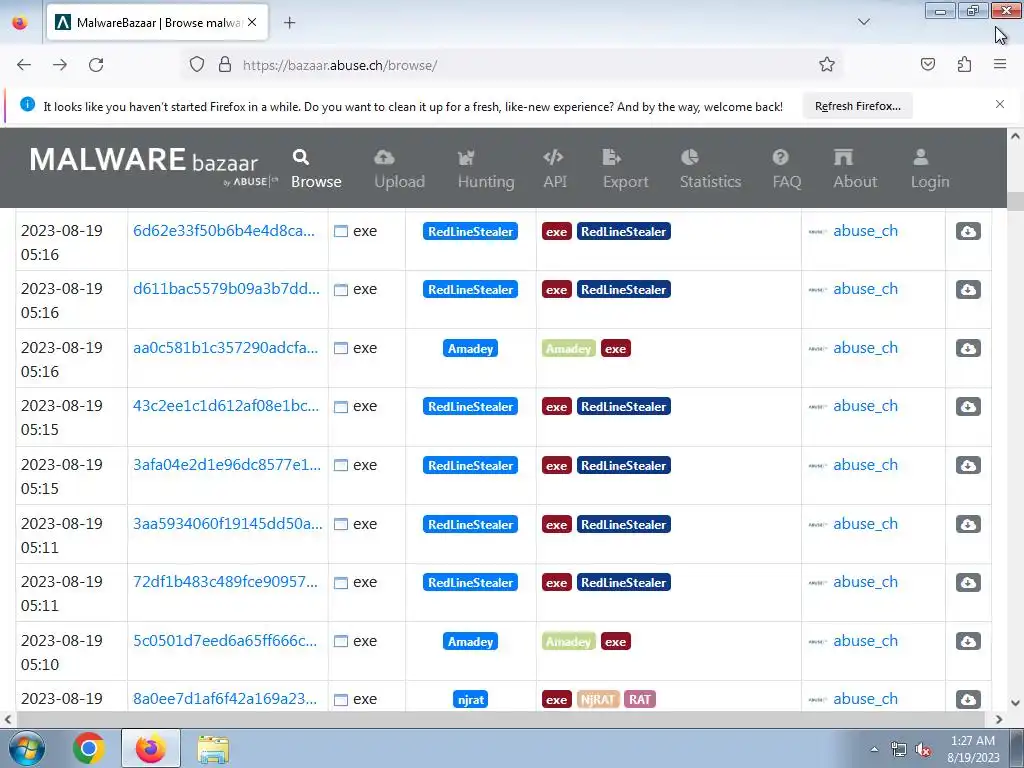Select Firefox in the taskbar
The height and width of the screenshot is (768, 1024).
click(151, 748)
